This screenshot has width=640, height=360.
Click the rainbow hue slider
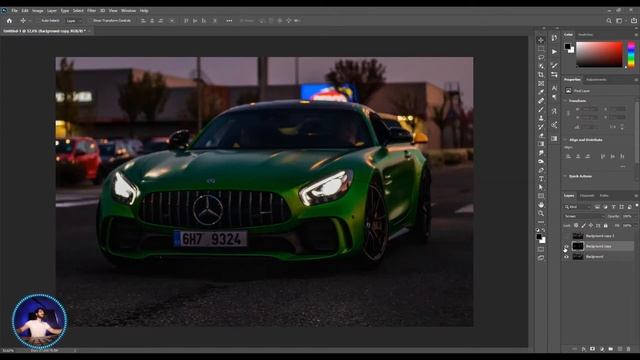(631, 54)
